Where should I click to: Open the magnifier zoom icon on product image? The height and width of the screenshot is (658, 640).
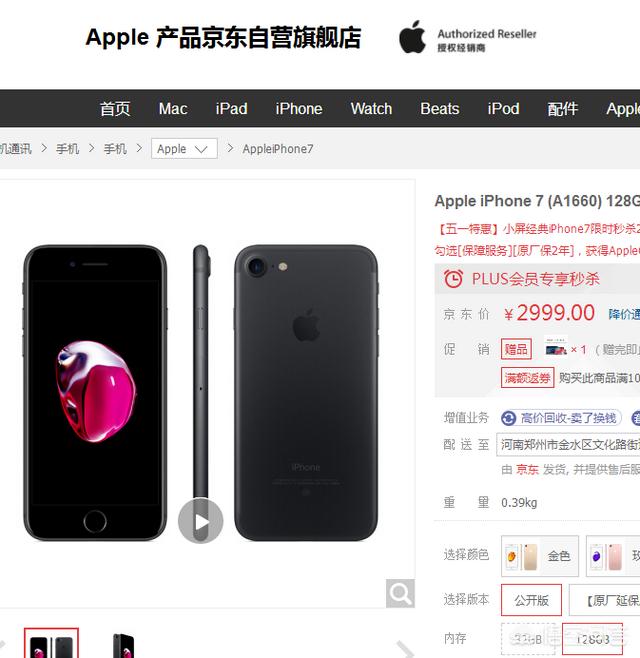400,593
